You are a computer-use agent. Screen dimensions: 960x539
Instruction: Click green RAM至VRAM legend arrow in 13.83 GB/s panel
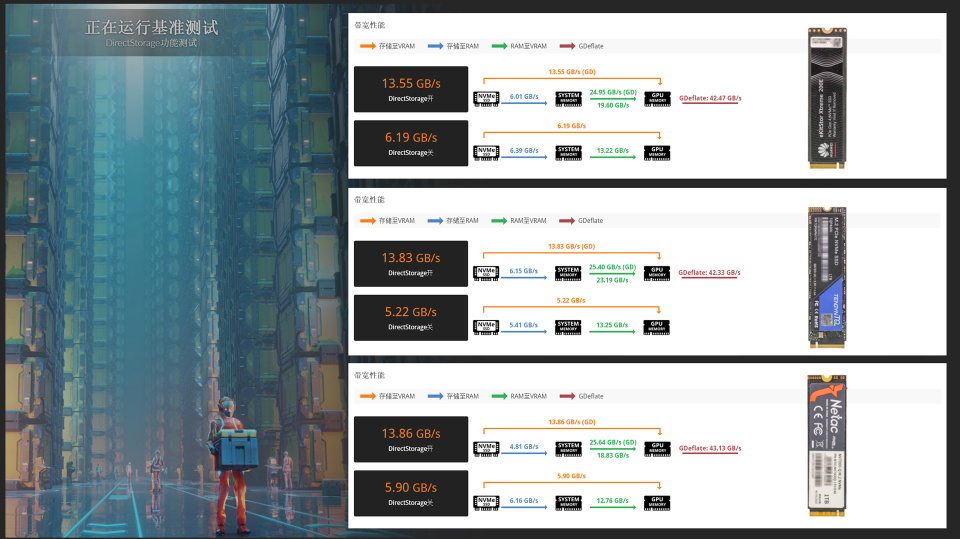point(499,220)
